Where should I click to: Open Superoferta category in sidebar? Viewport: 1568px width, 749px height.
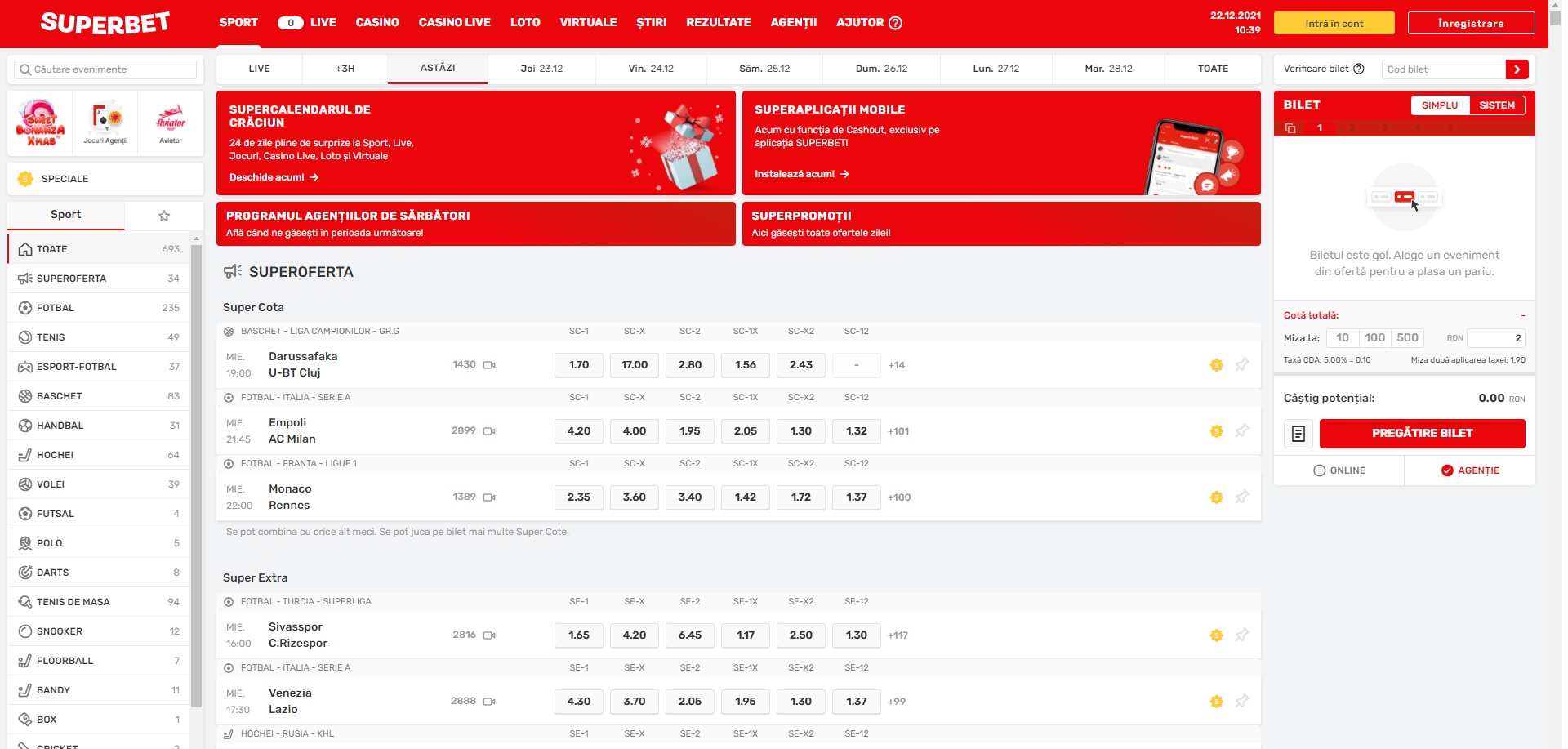99,279
